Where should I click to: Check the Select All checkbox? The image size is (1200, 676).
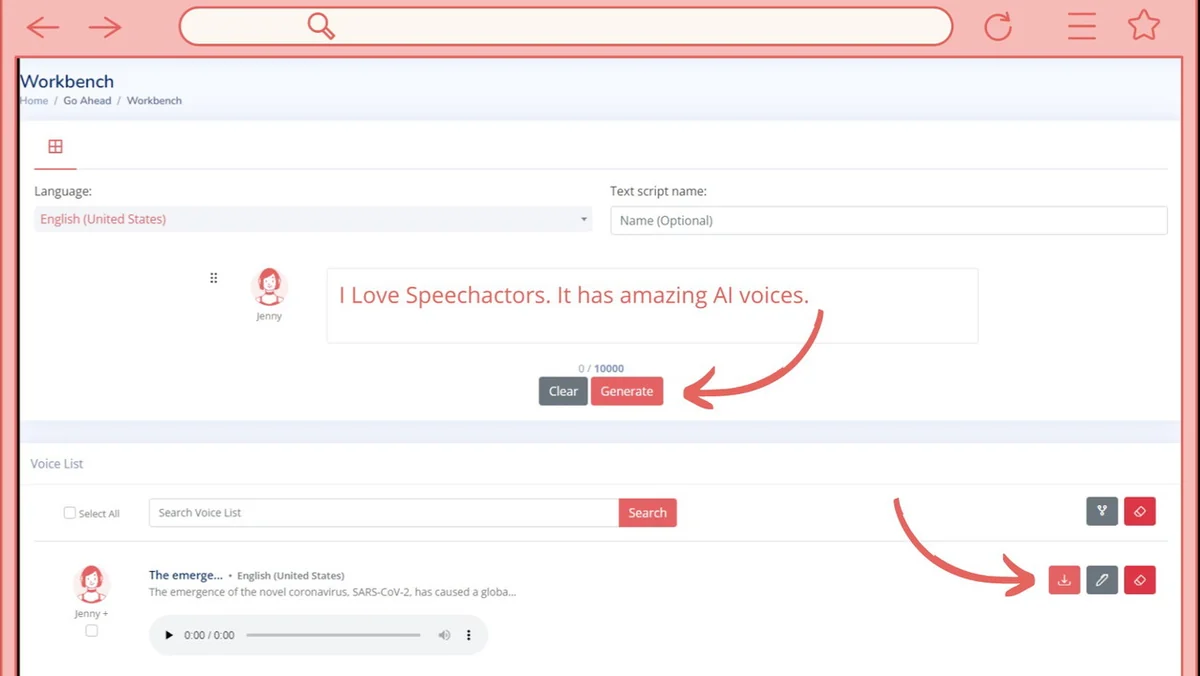[x=70, y=513]
